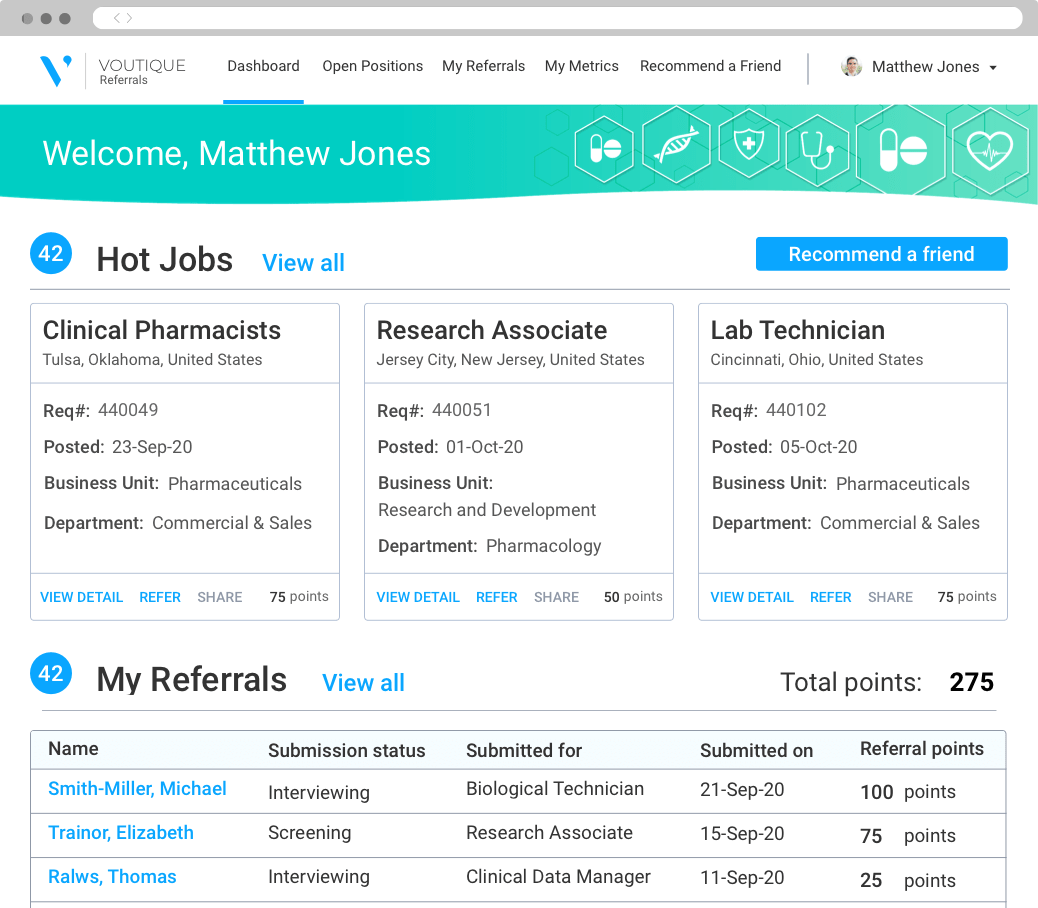Open My Metrics tab
Viewport: 1038px width, 908px height.
coord(582,66)
